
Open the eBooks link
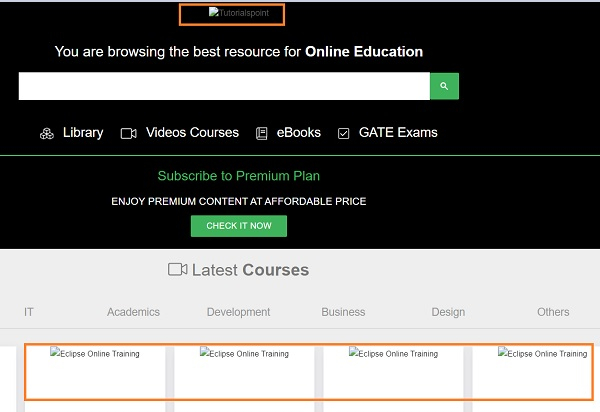point(298,132)
